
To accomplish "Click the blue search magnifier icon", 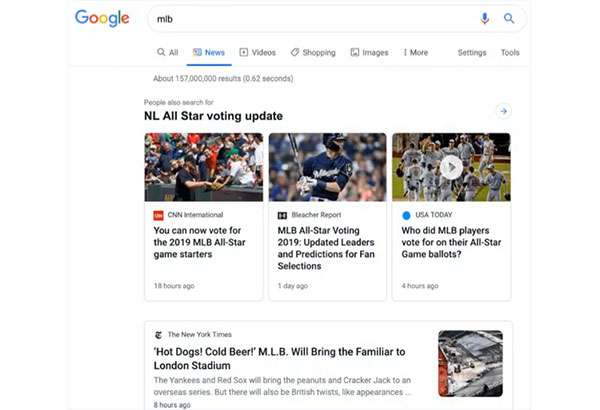I will [509, 18].
